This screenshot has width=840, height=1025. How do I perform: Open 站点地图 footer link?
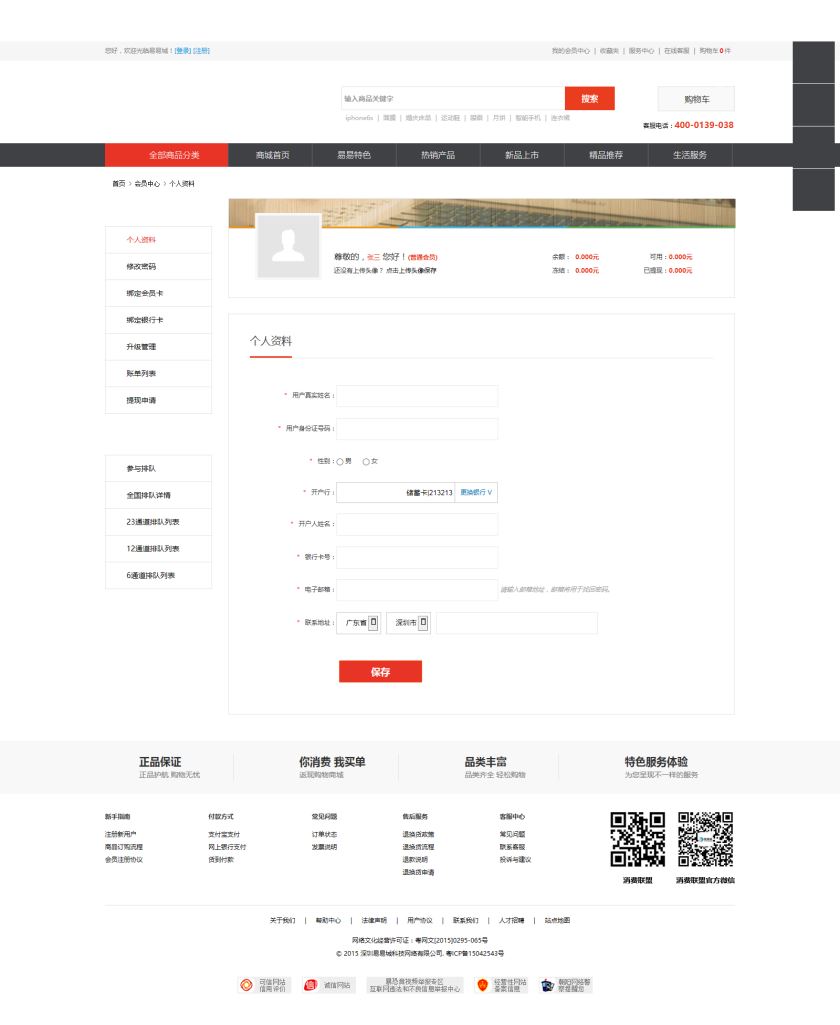point(557,920)
